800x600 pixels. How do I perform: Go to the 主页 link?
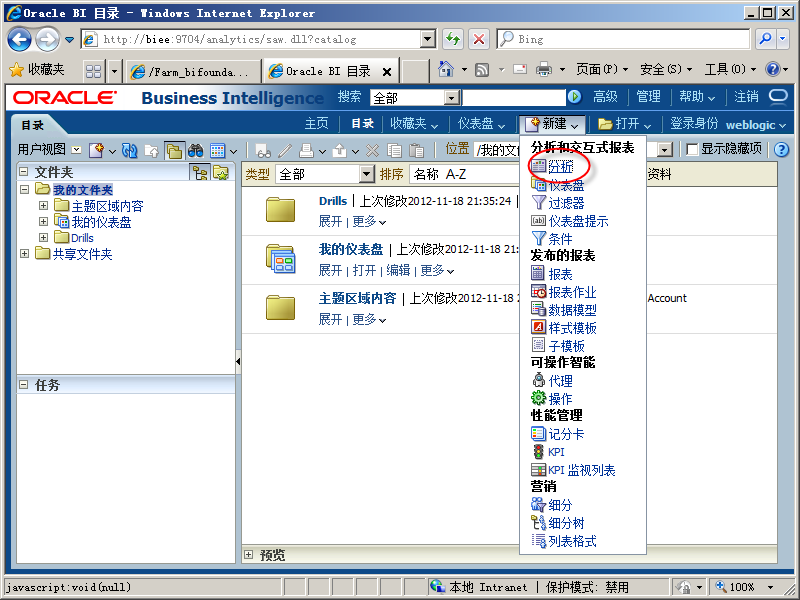click(x=316, y=123)
